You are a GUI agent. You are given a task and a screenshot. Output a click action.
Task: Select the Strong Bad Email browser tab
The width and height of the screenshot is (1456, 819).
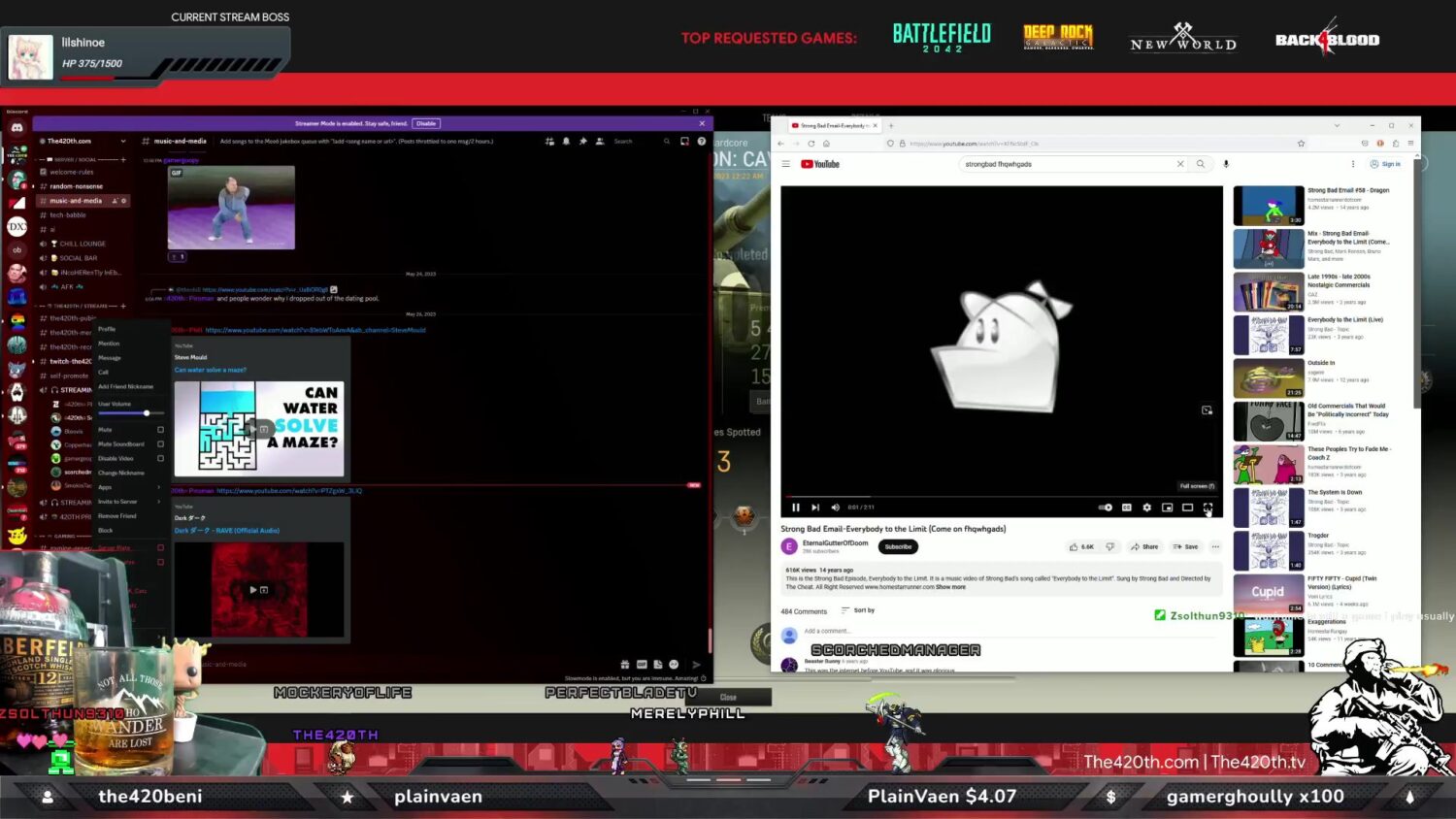[x=834, y=125]
